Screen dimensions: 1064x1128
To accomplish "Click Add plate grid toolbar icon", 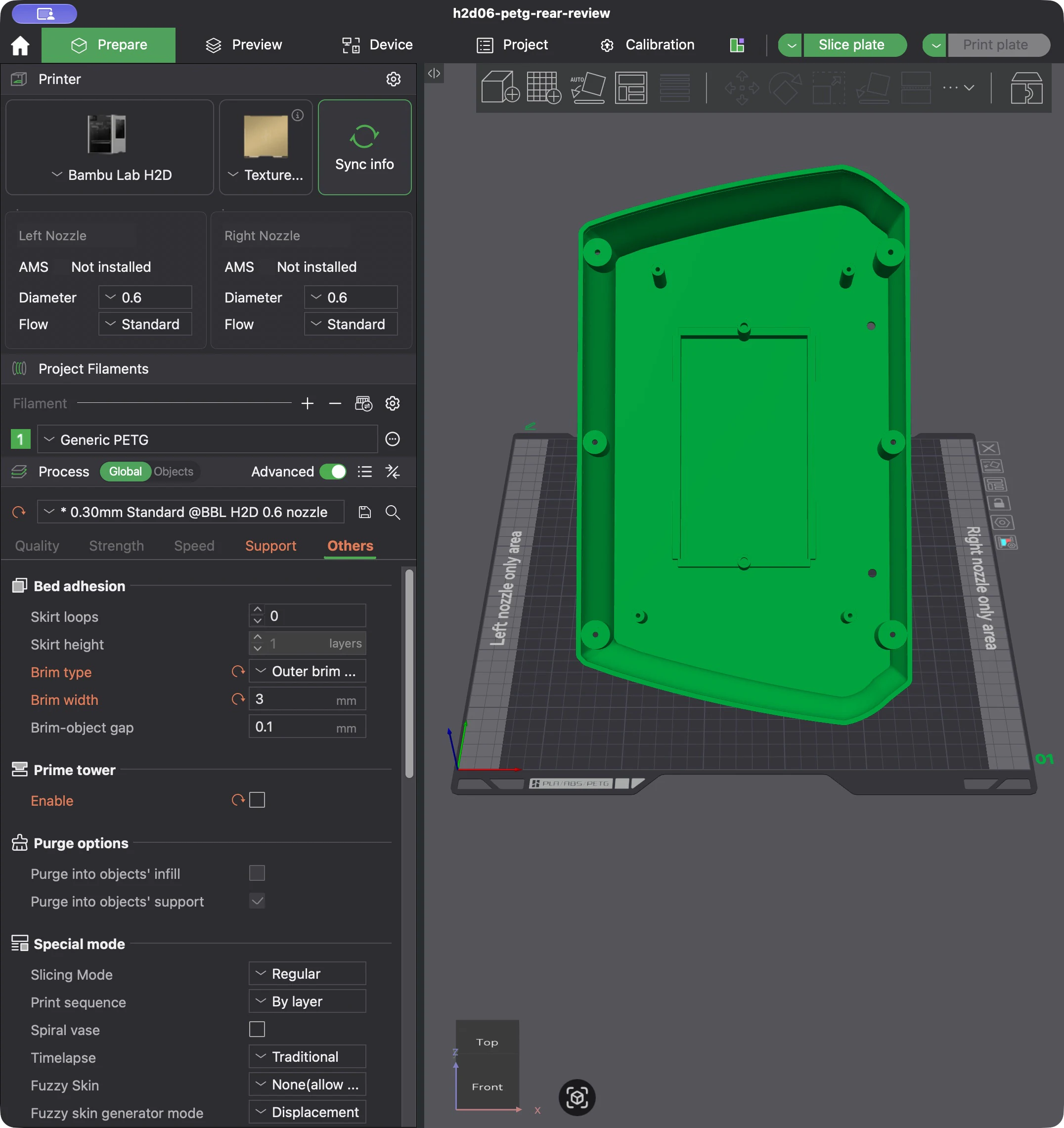I will [544, 87].
